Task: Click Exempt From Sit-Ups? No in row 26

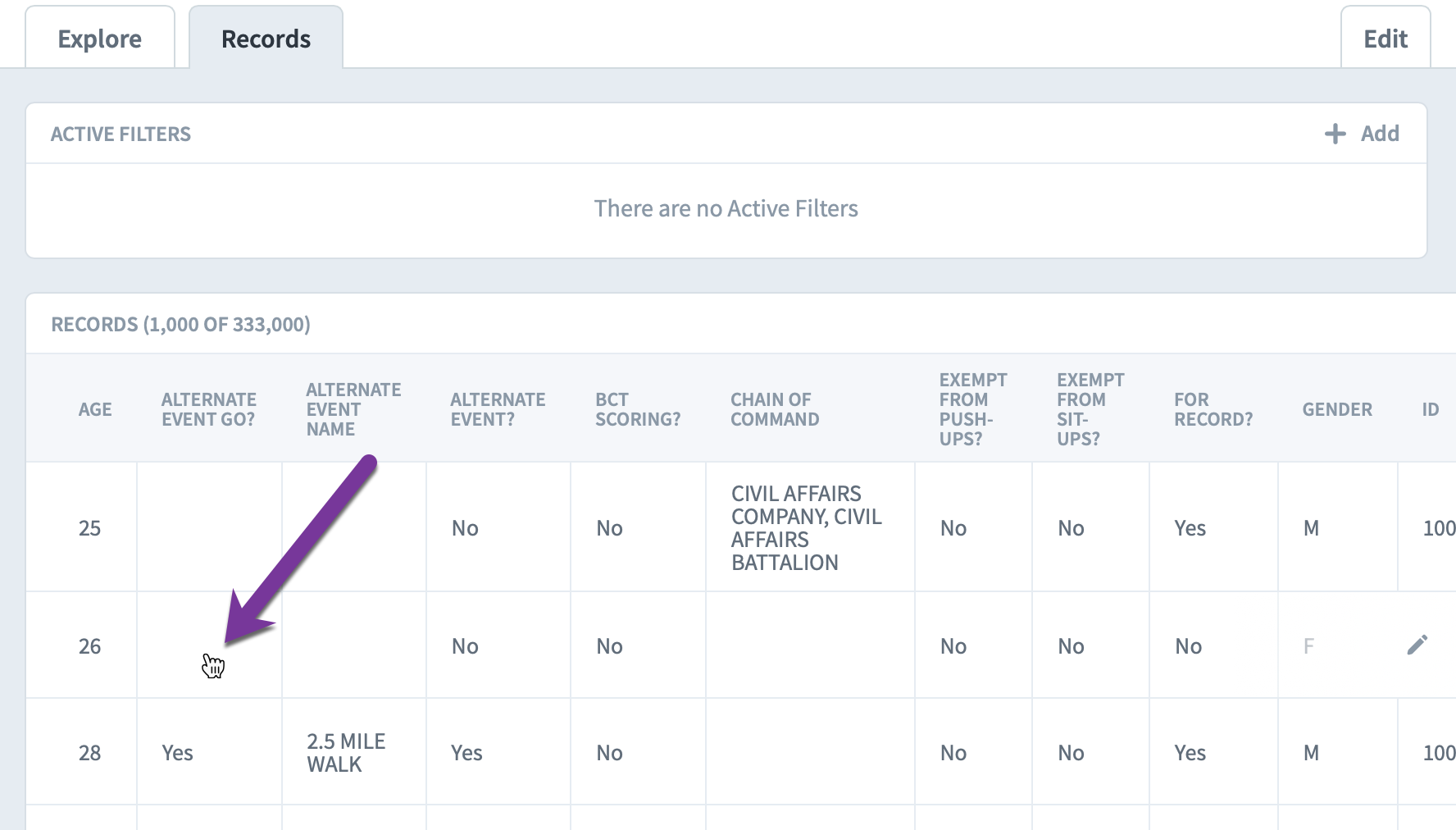Action: (x=1071, y=646)
